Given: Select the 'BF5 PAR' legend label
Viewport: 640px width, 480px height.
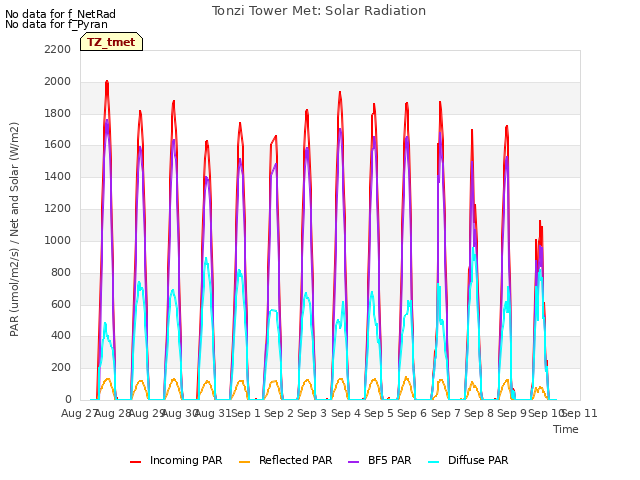Looking at the screenshot, I should tap(390, 460).
